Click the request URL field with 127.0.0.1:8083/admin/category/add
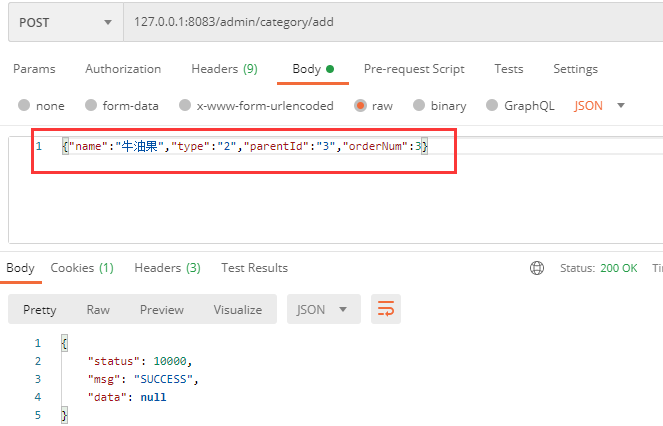Viewport: 663px width, 426px height. 393,22
